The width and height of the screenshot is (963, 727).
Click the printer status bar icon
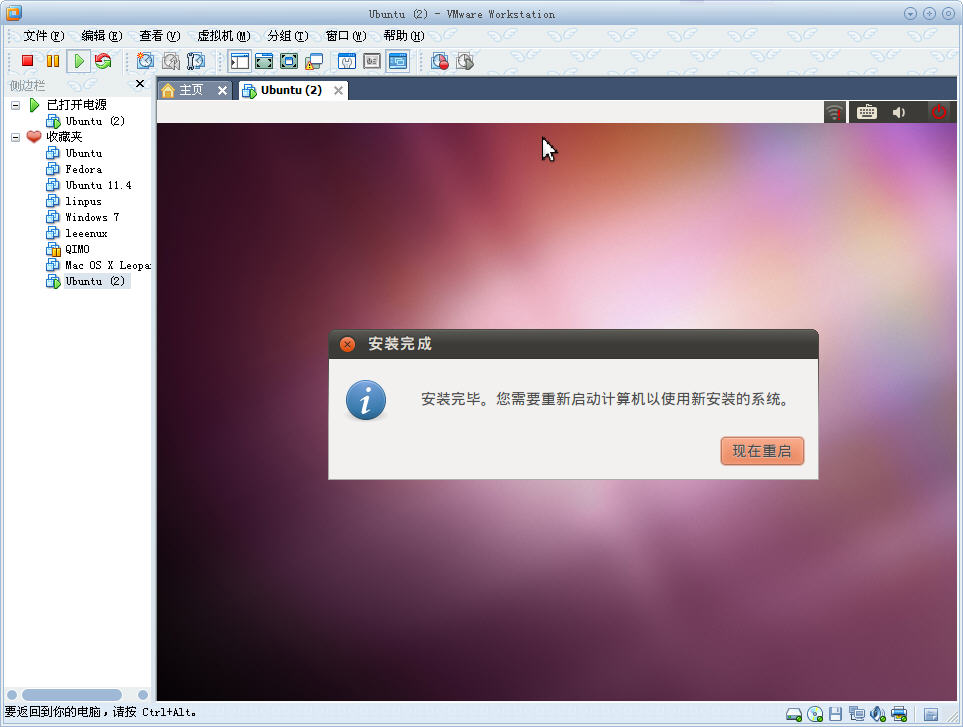(899, 714)
